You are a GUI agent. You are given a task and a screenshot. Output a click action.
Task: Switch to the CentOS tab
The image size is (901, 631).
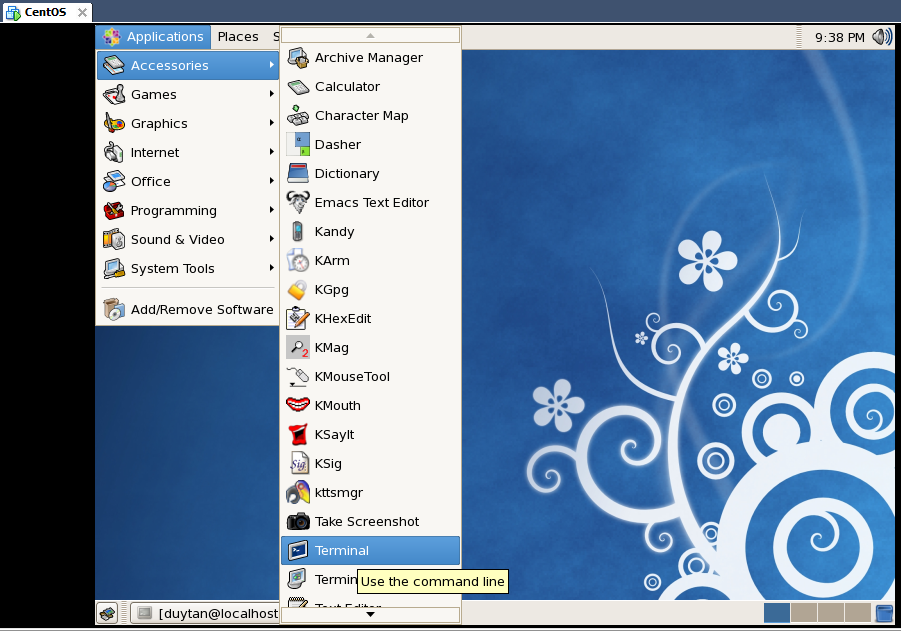pyautogui.click(x=45, y=12)
